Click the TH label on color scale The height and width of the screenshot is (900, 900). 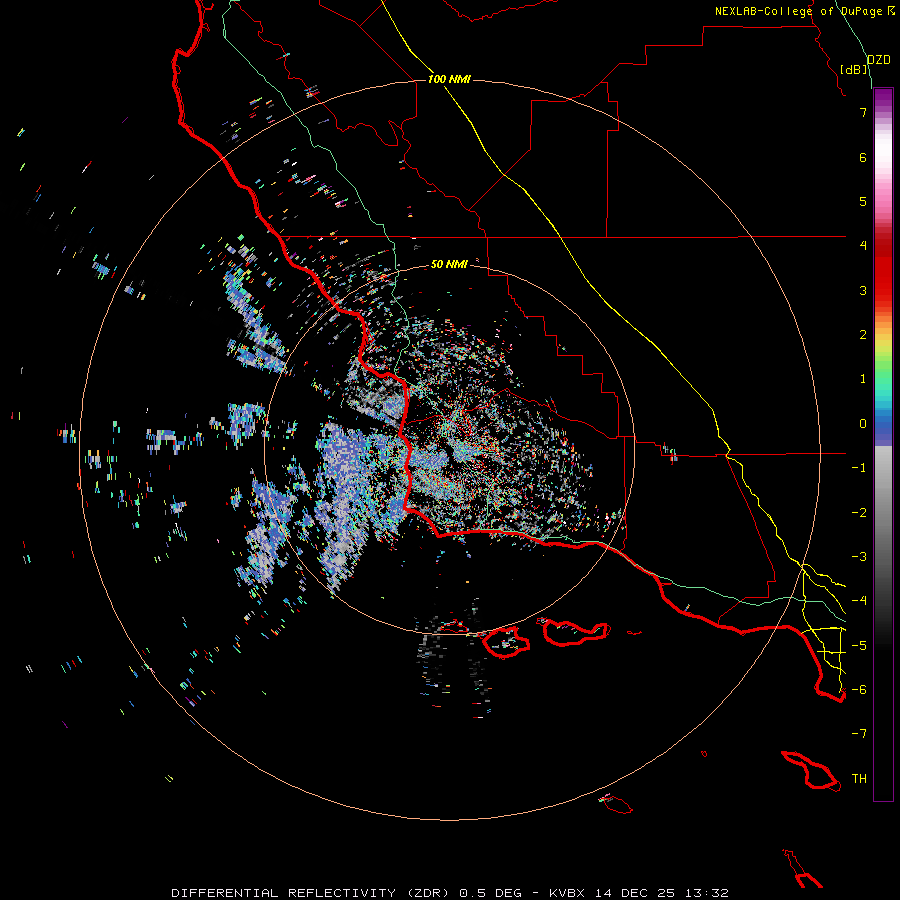(859, 779)
